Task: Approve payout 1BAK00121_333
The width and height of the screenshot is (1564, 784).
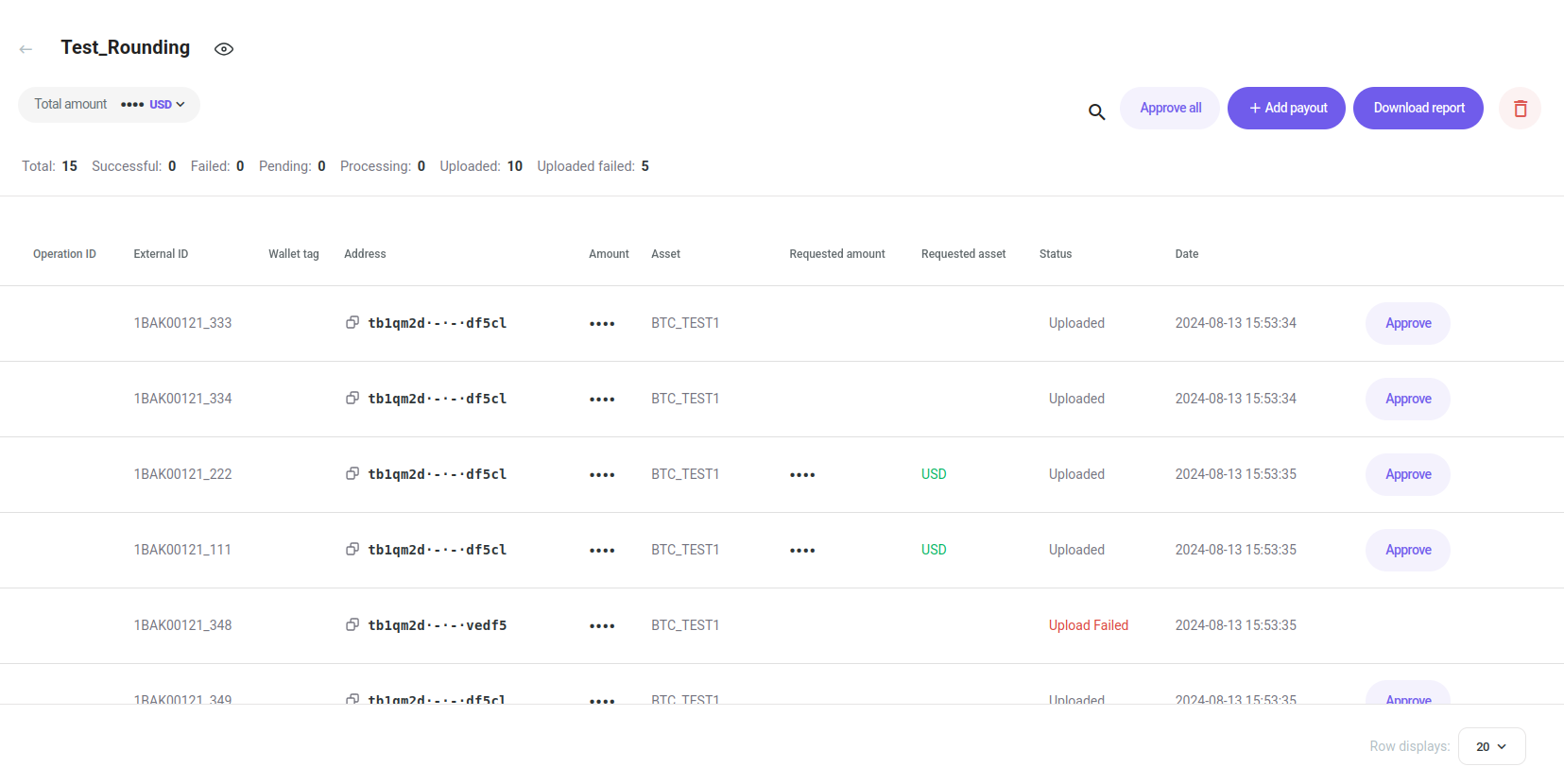Action: [1407, 324]
